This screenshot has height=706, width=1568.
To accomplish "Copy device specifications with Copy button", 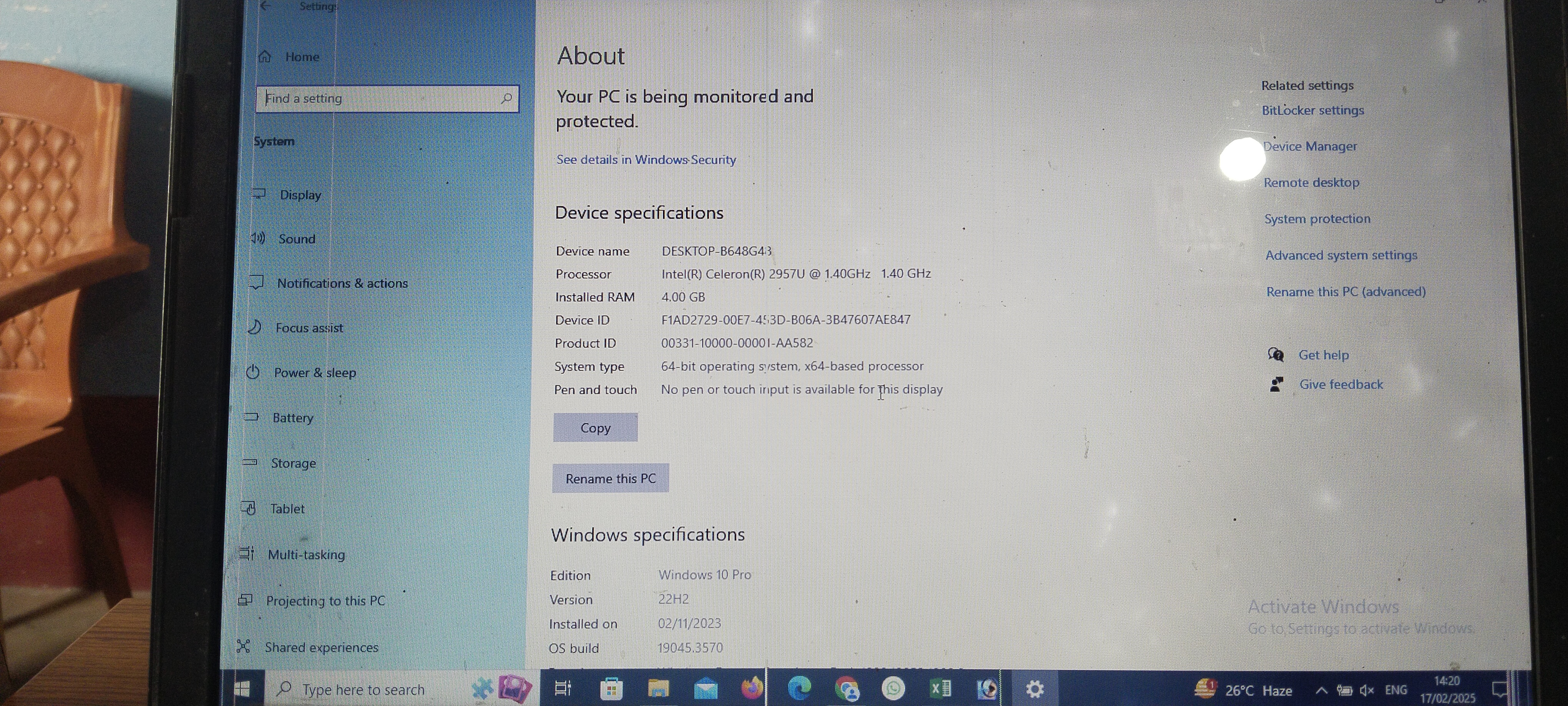I will point(595,428).
